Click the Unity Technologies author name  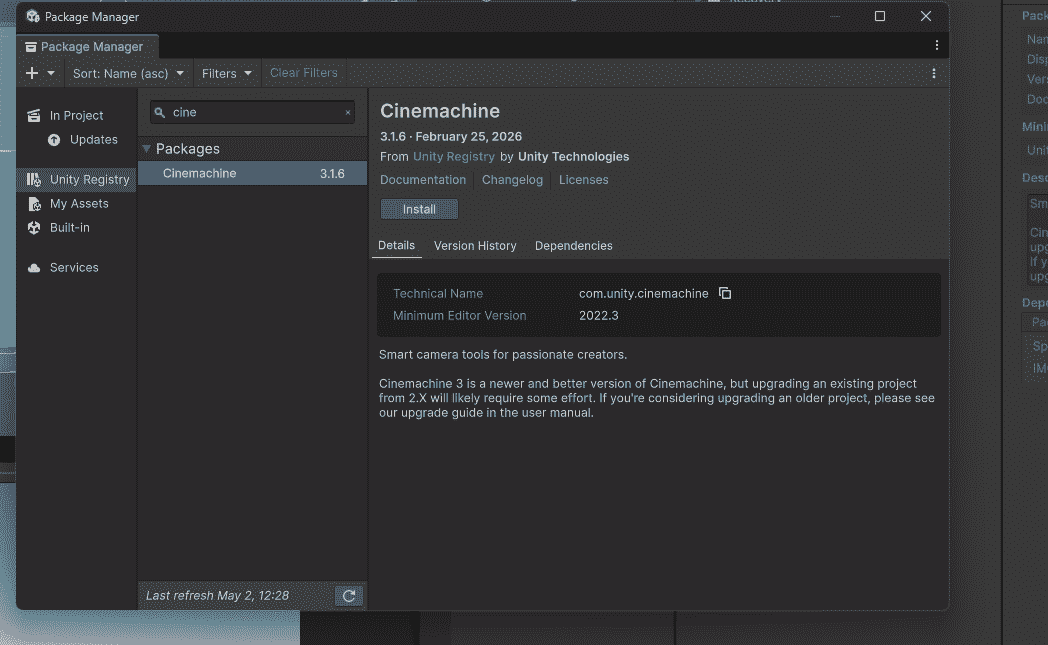pos(573,156)
